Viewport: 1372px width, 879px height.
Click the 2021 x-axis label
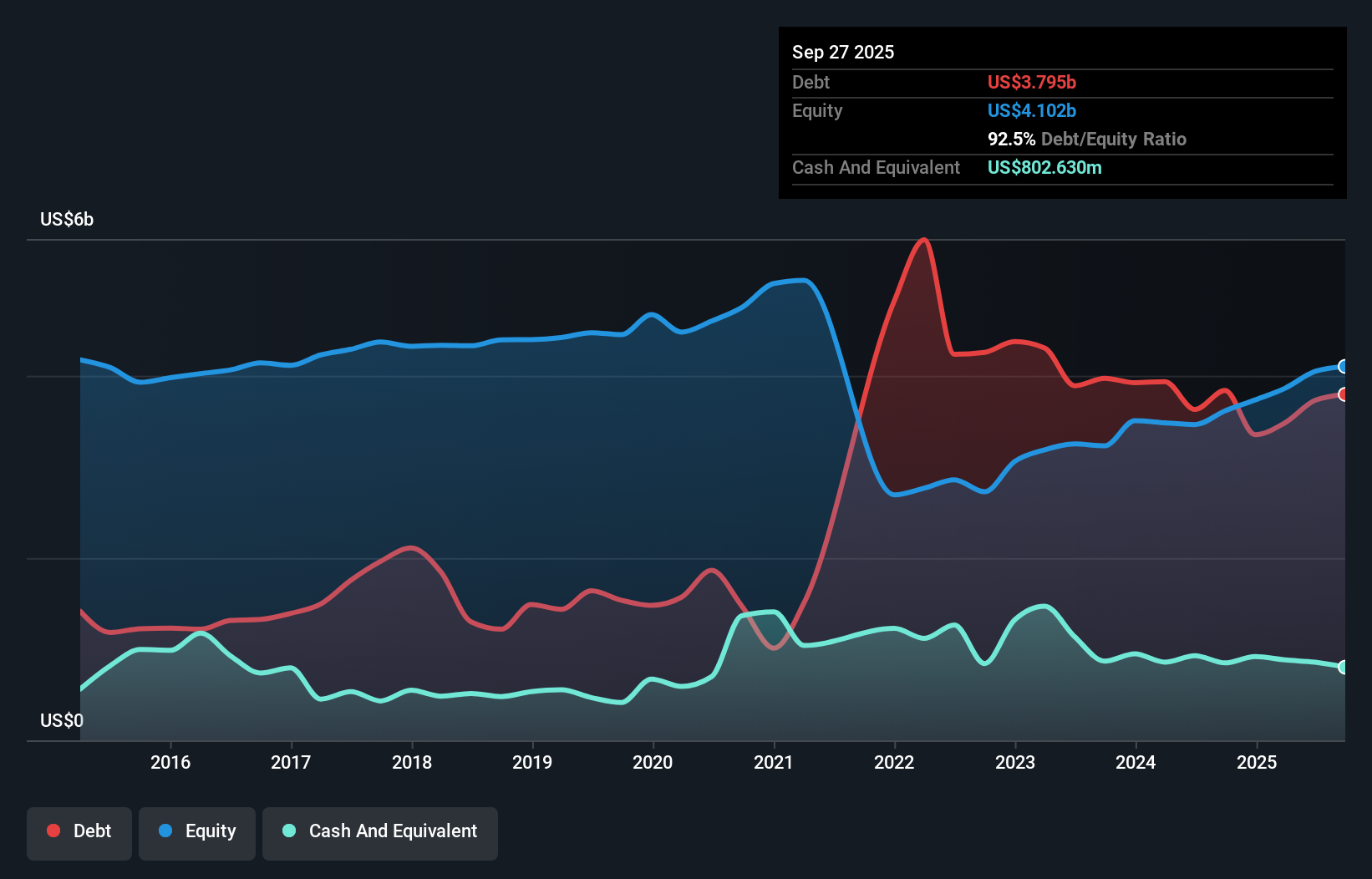point(774,762)
